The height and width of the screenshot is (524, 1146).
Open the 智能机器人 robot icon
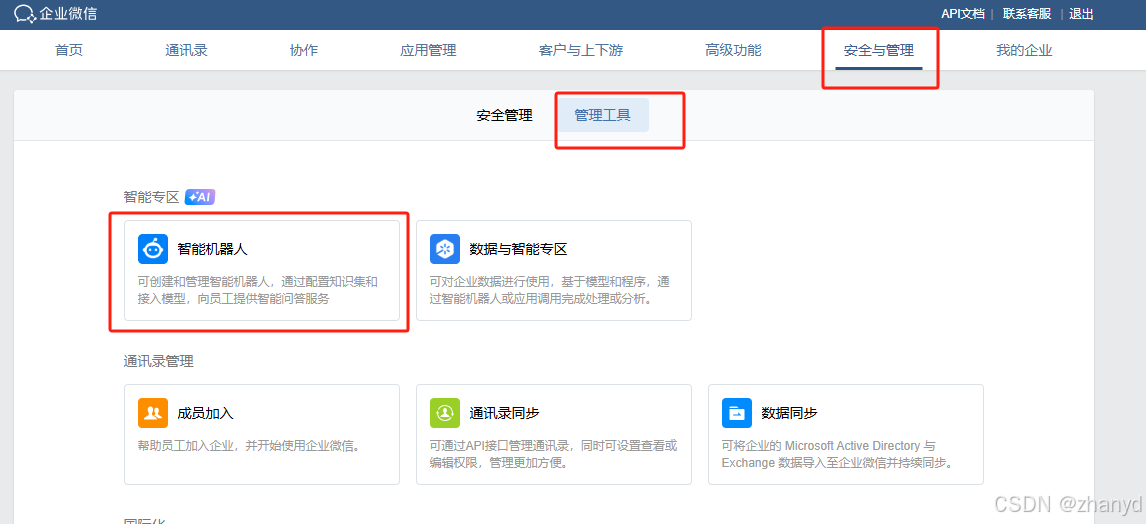click(x=153, y=249)
